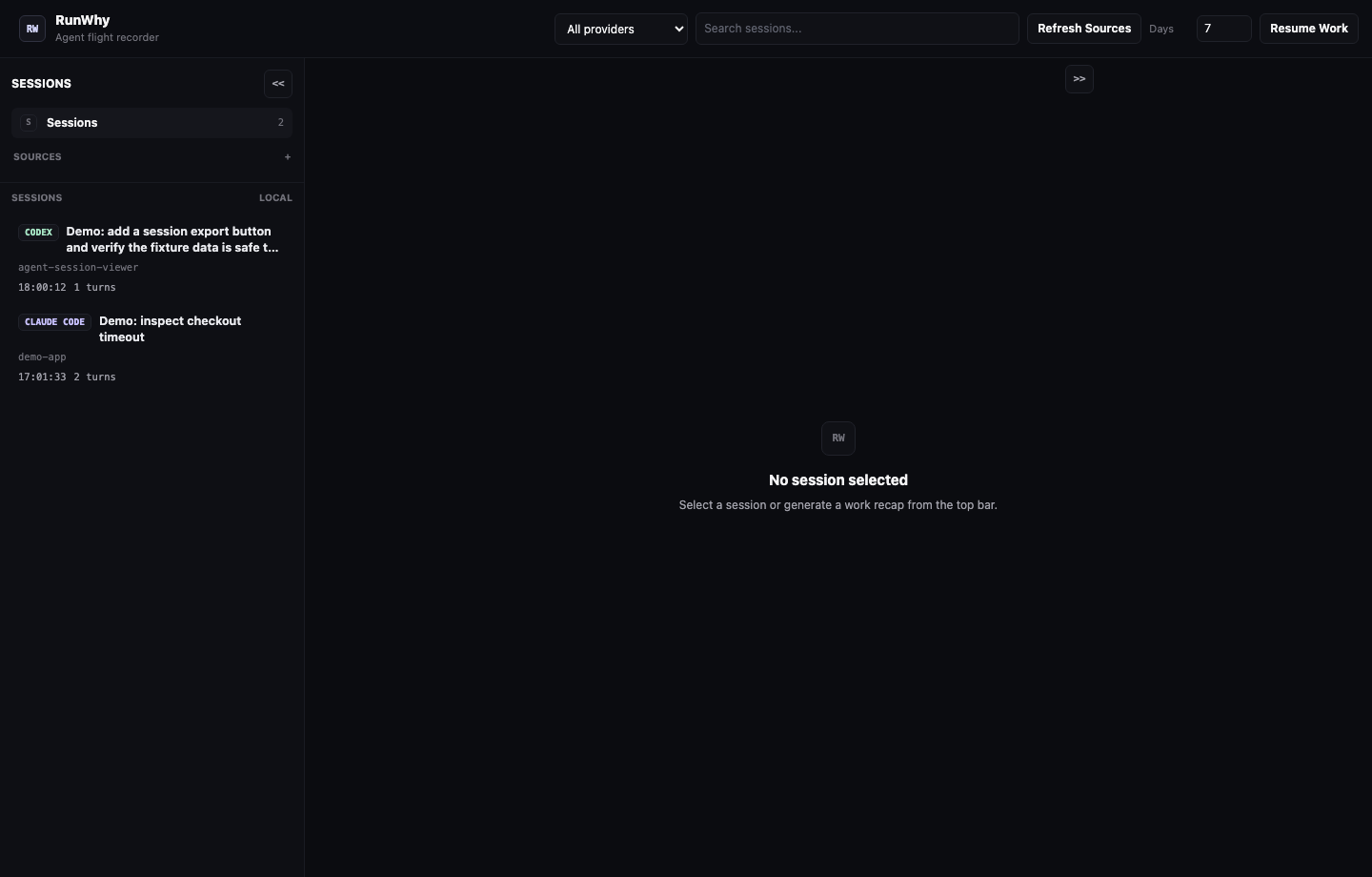Select the Sessions item in the sidebar
The image size is (1372, 877).
(x=152, y=123)
